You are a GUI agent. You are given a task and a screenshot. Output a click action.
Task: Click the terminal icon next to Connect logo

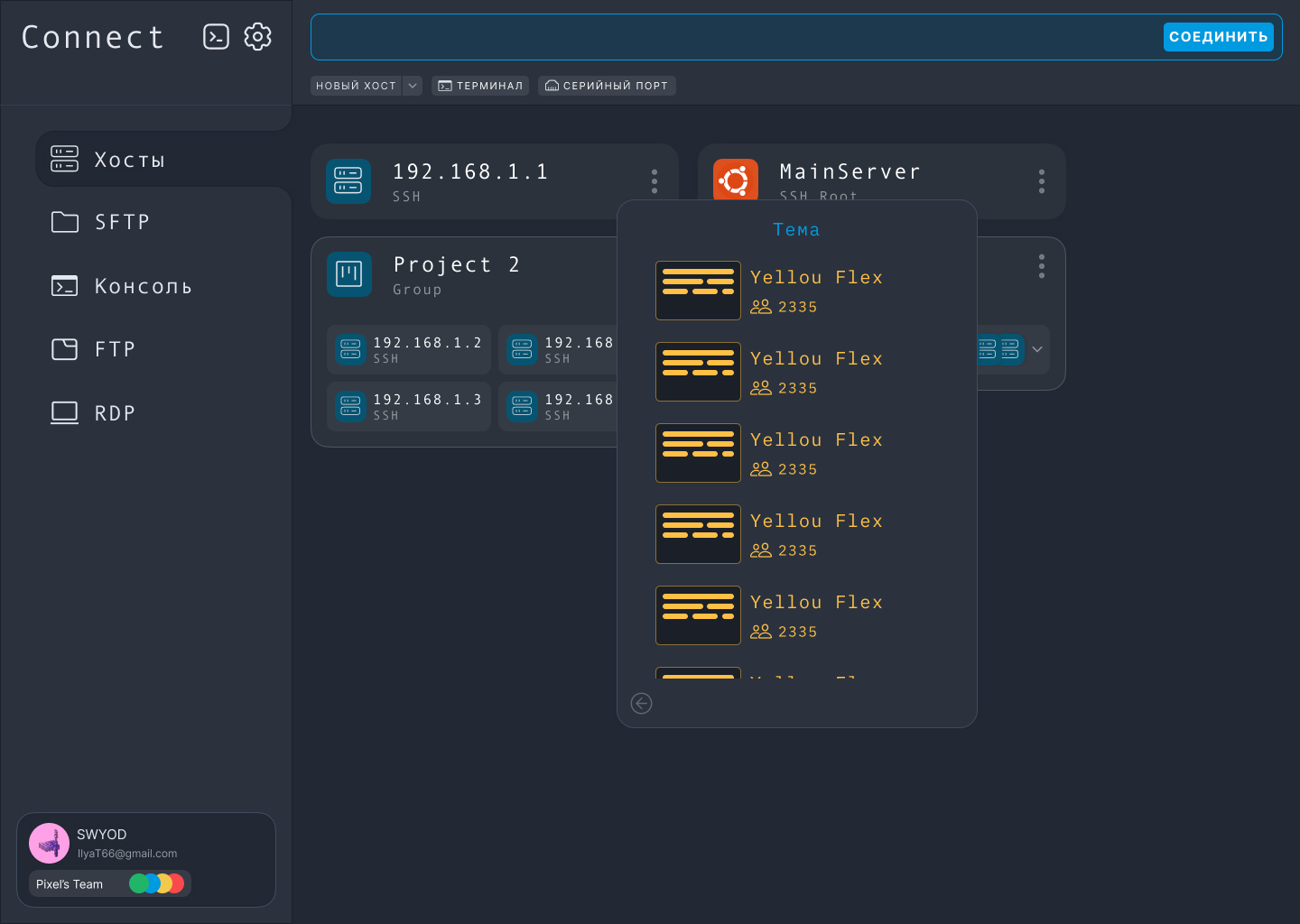click(217, 37)
